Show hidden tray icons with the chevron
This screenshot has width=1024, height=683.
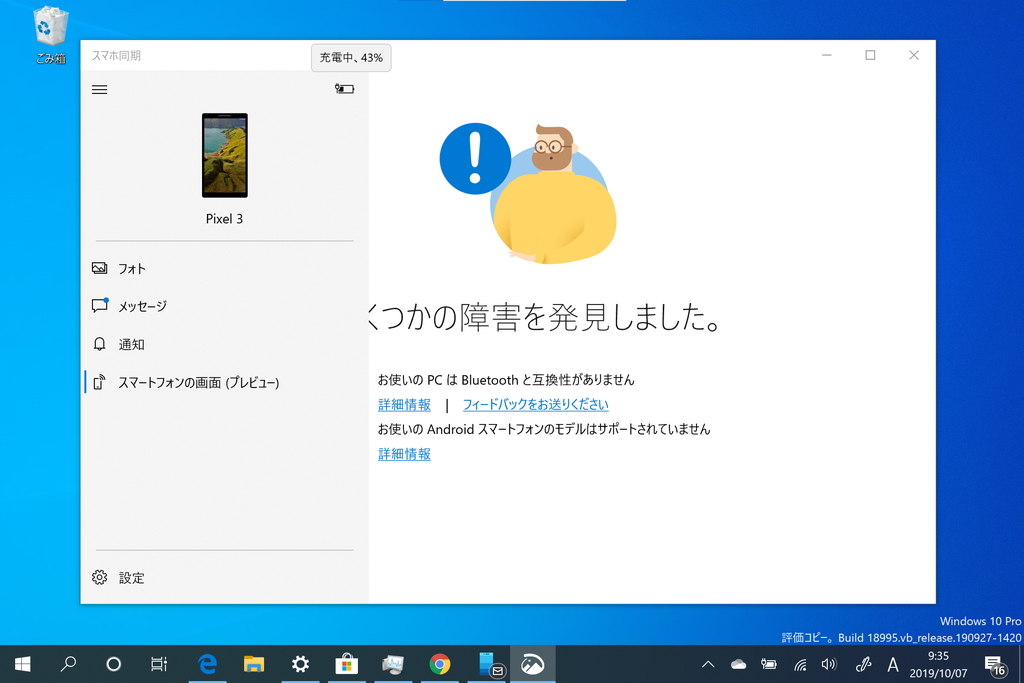[708, 664]
